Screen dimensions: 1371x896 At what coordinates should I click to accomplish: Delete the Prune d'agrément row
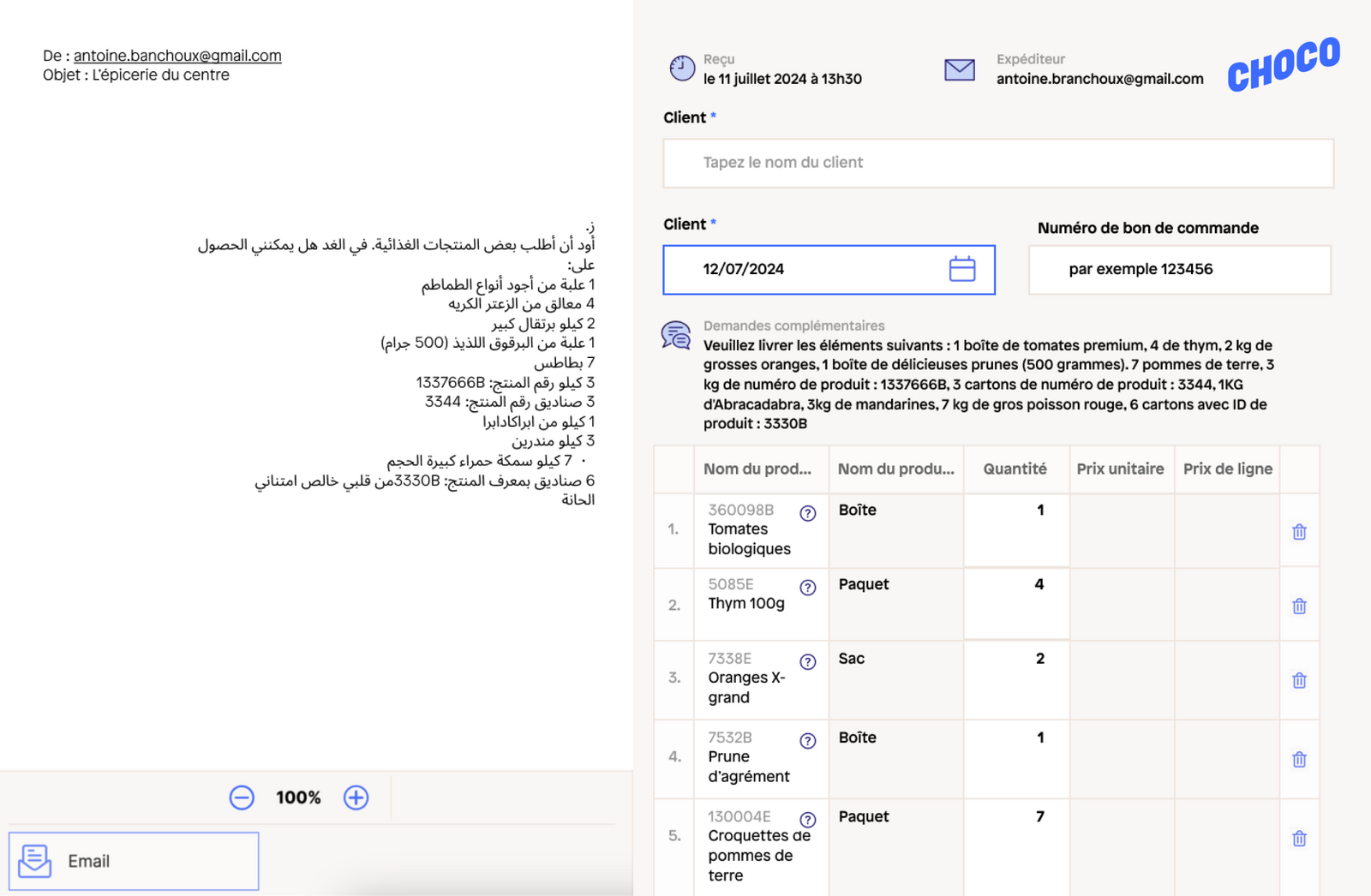(1299, 760)
